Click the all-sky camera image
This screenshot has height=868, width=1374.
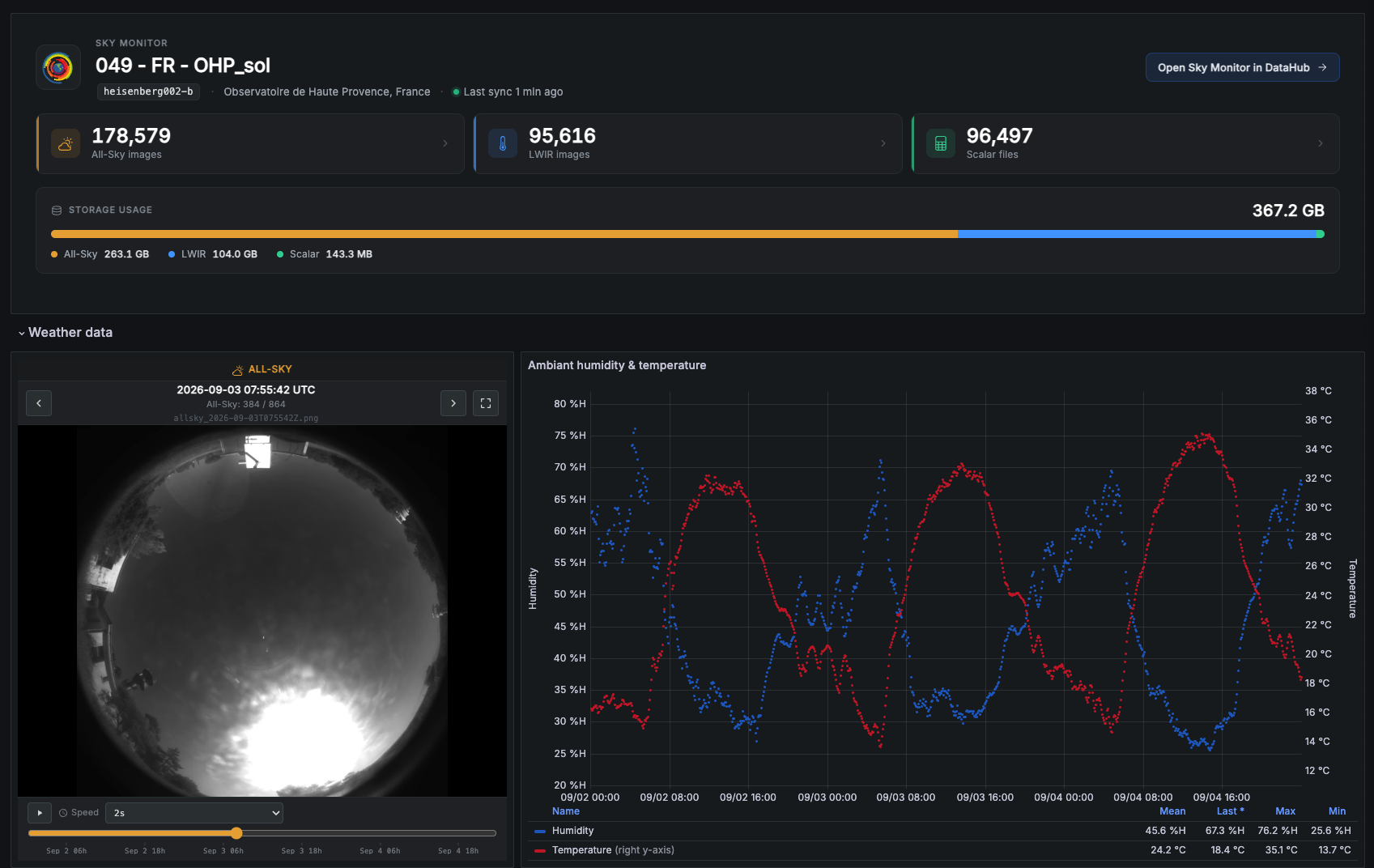coord(262,611)
